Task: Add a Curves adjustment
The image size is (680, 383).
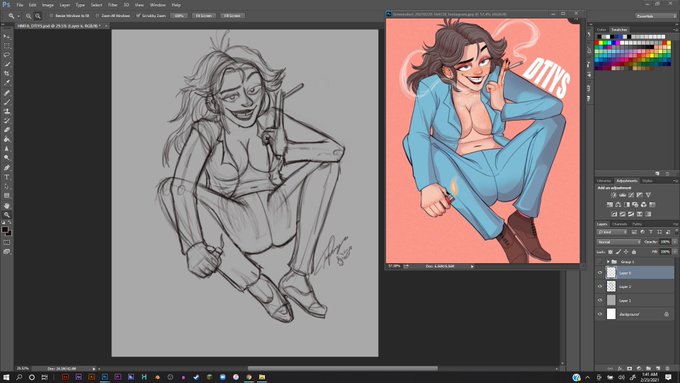Action: 631,195
